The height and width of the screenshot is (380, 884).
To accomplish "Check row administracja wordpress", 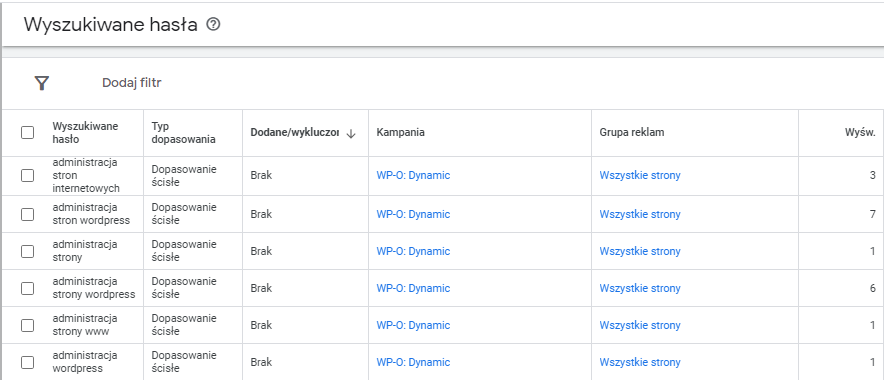I will click(27, 363).
